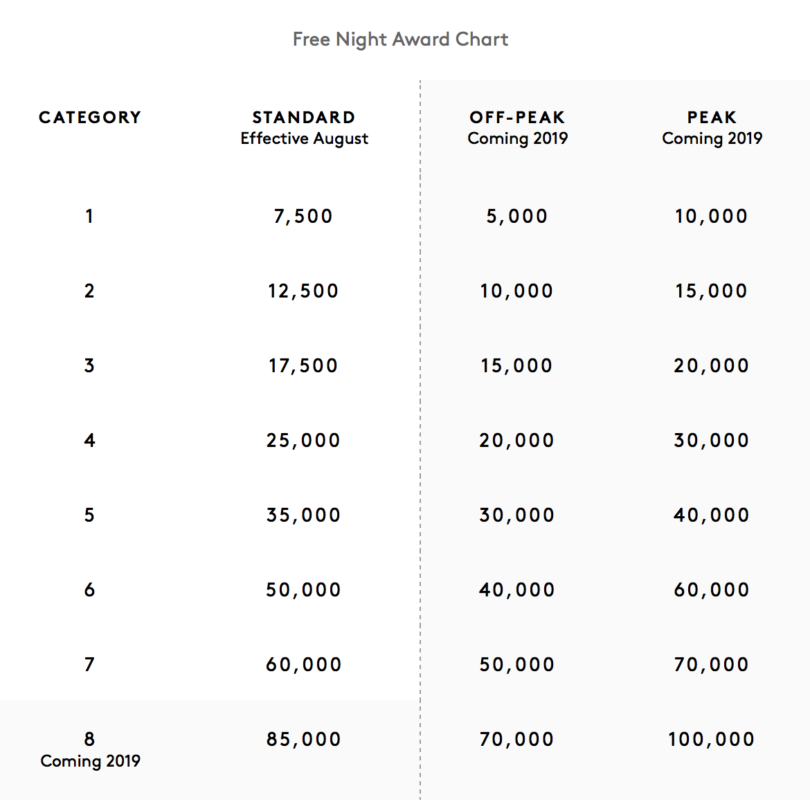
Task: Click the category 4 row label
Action: point(90,441)
